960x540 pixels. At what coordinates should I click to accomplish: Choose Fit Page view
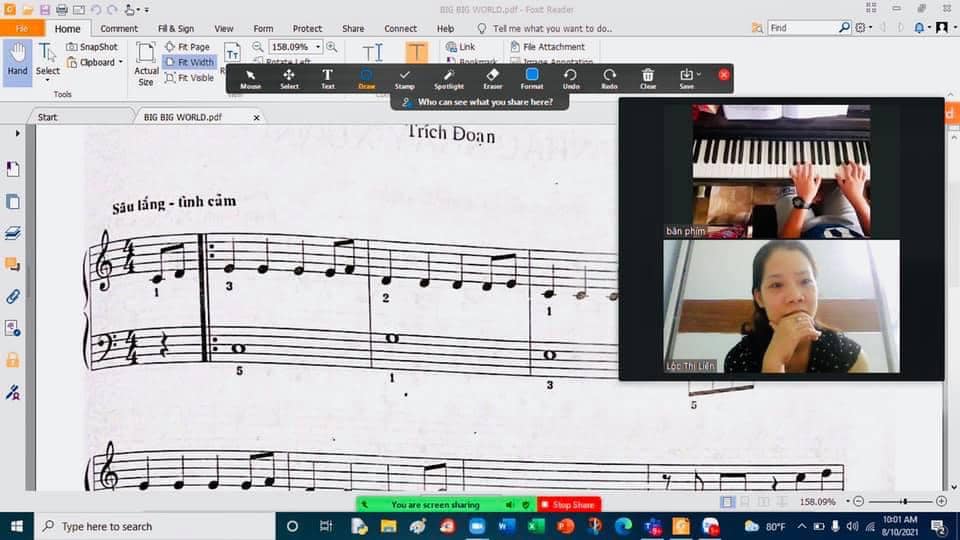[x=187, y=47]
